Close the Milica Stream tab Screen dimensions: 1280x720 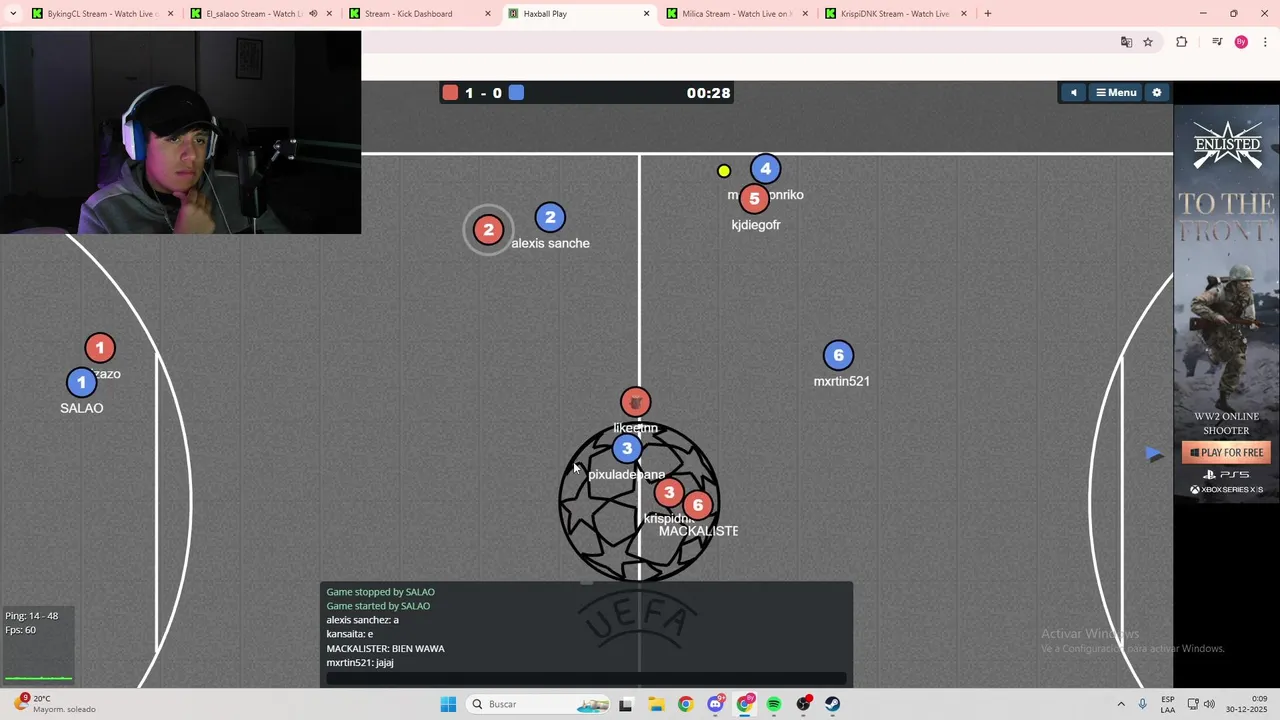805,14
